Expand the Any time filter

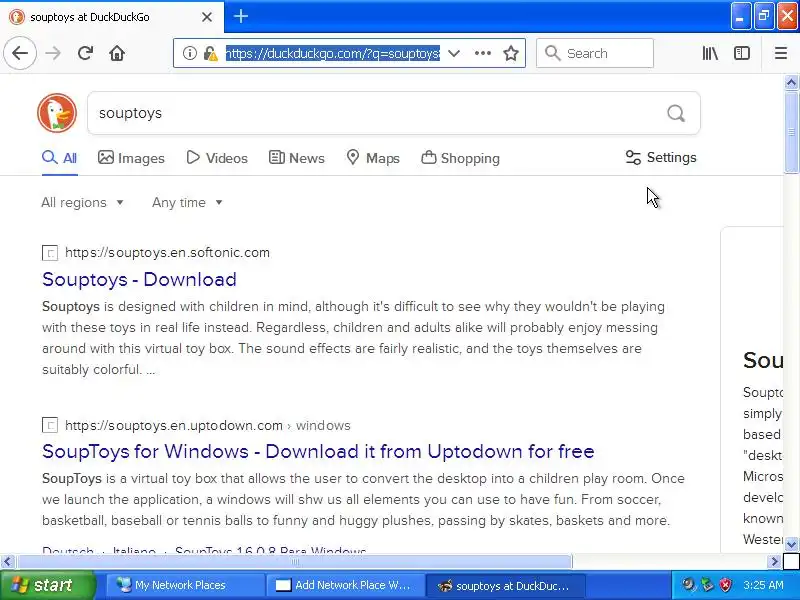coord(187,203)
